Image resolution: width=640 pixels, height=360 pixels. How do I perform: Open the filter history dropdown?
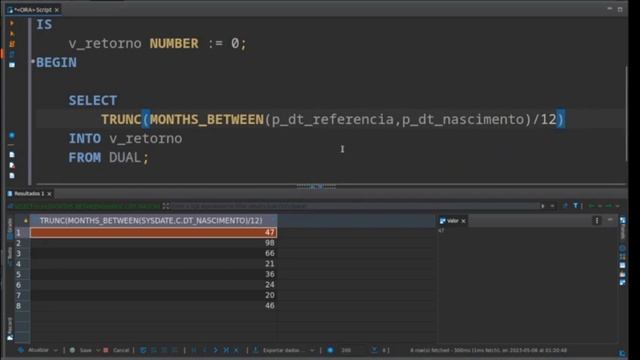point(552,206)
